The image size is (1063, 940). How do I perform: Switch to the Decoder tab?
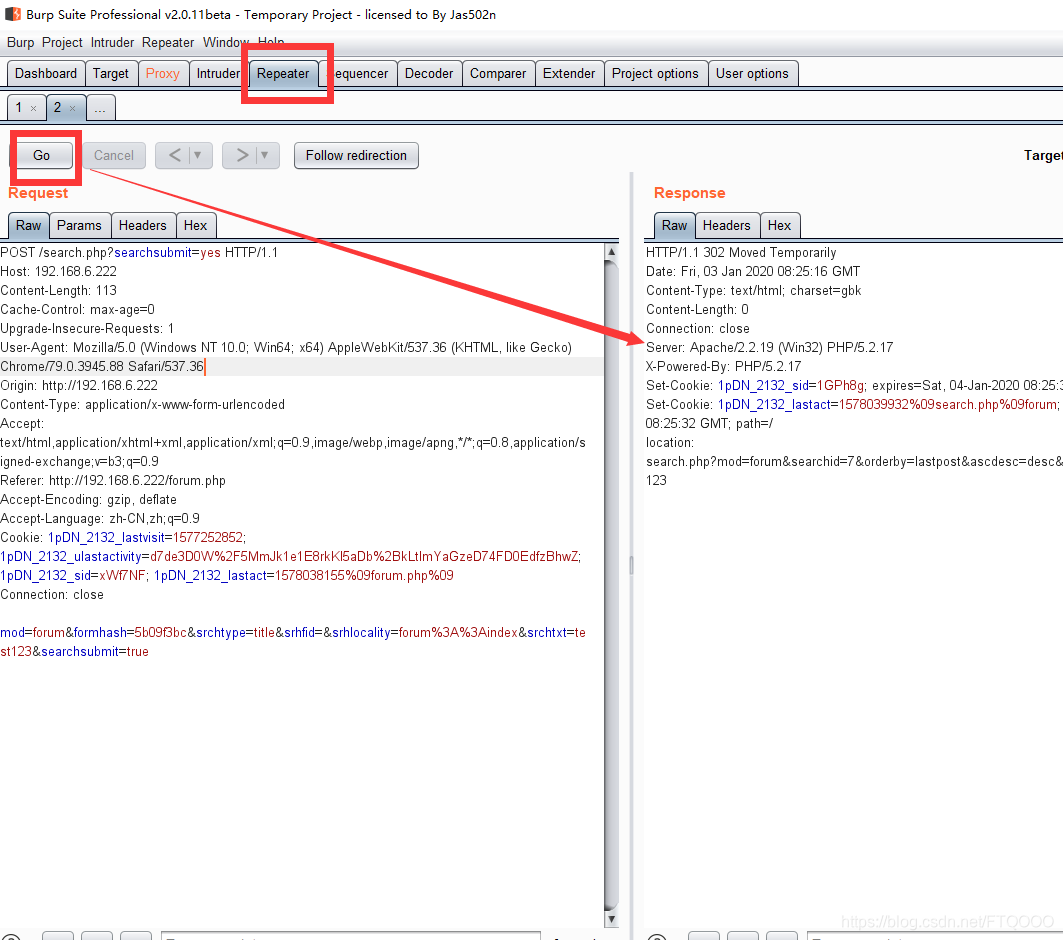428,73
